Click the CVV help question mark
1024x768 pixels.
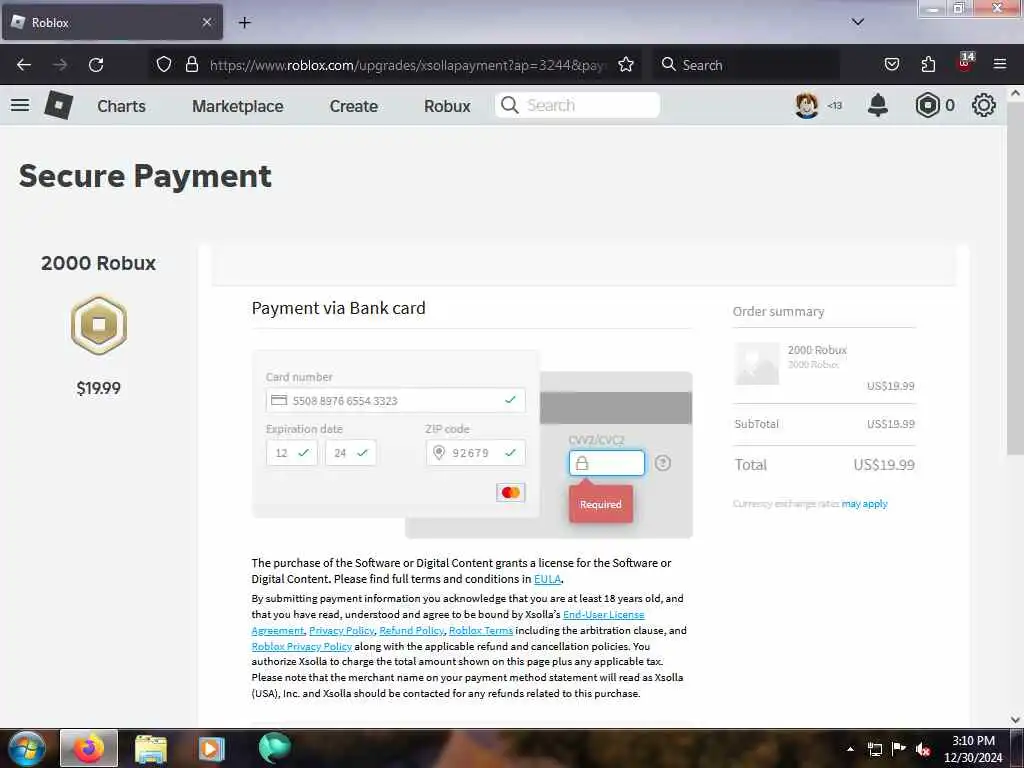click(x=663, y=463)
